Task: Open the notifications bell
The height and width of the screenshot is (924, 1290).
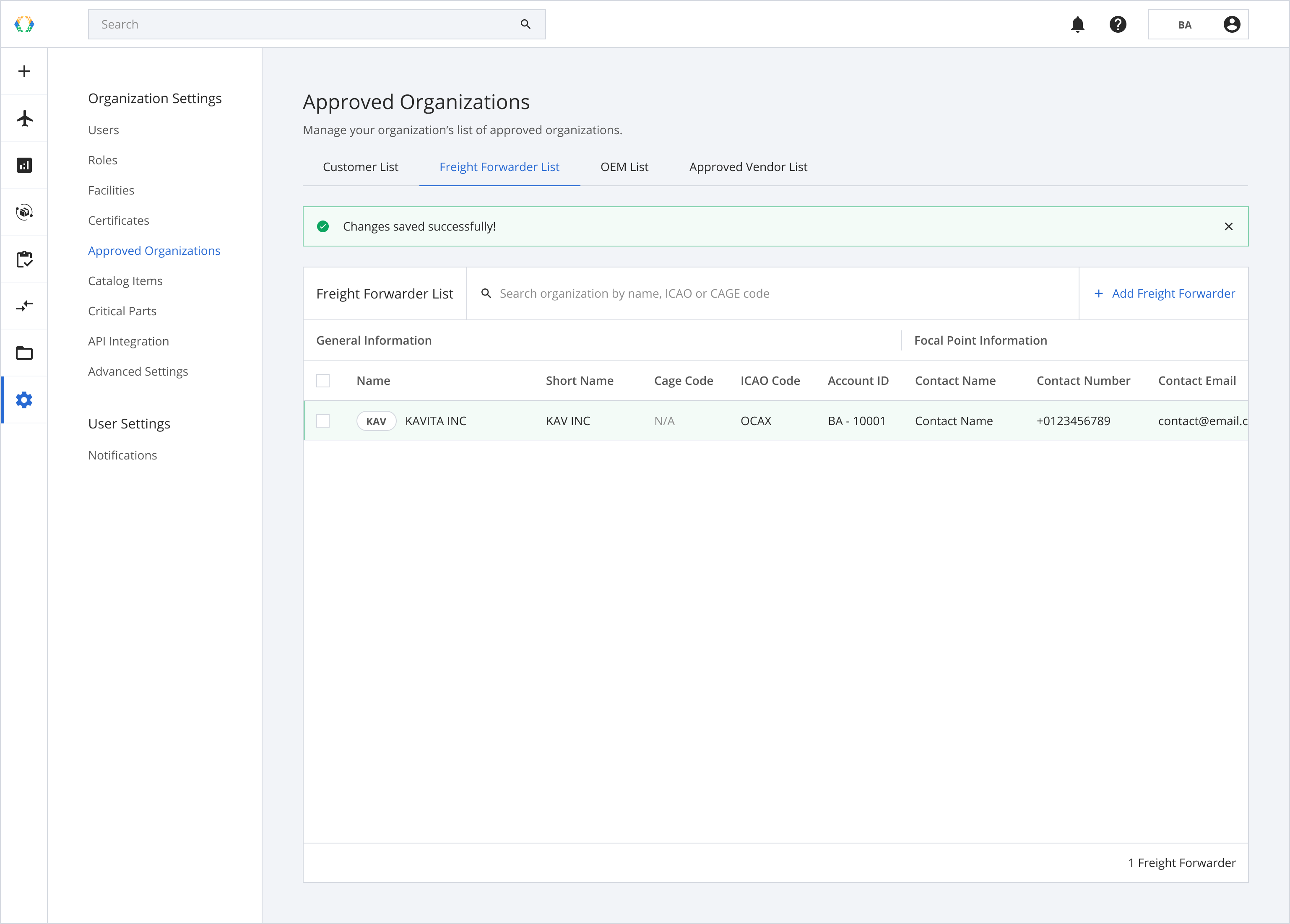Action: pos(1077,24)
